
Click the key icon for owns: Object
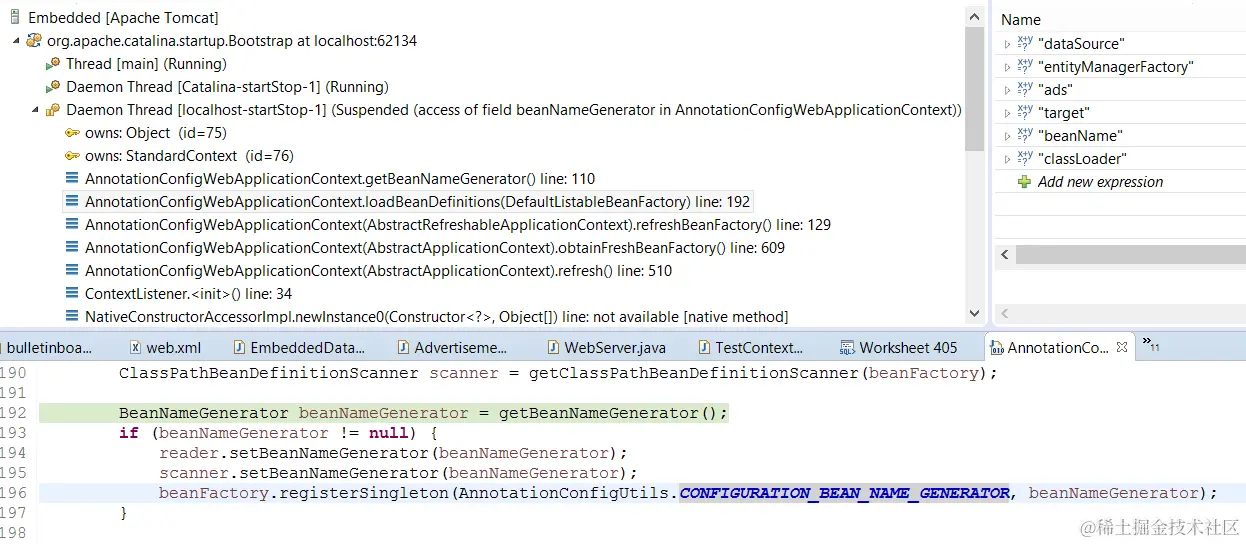pos(72,133)
